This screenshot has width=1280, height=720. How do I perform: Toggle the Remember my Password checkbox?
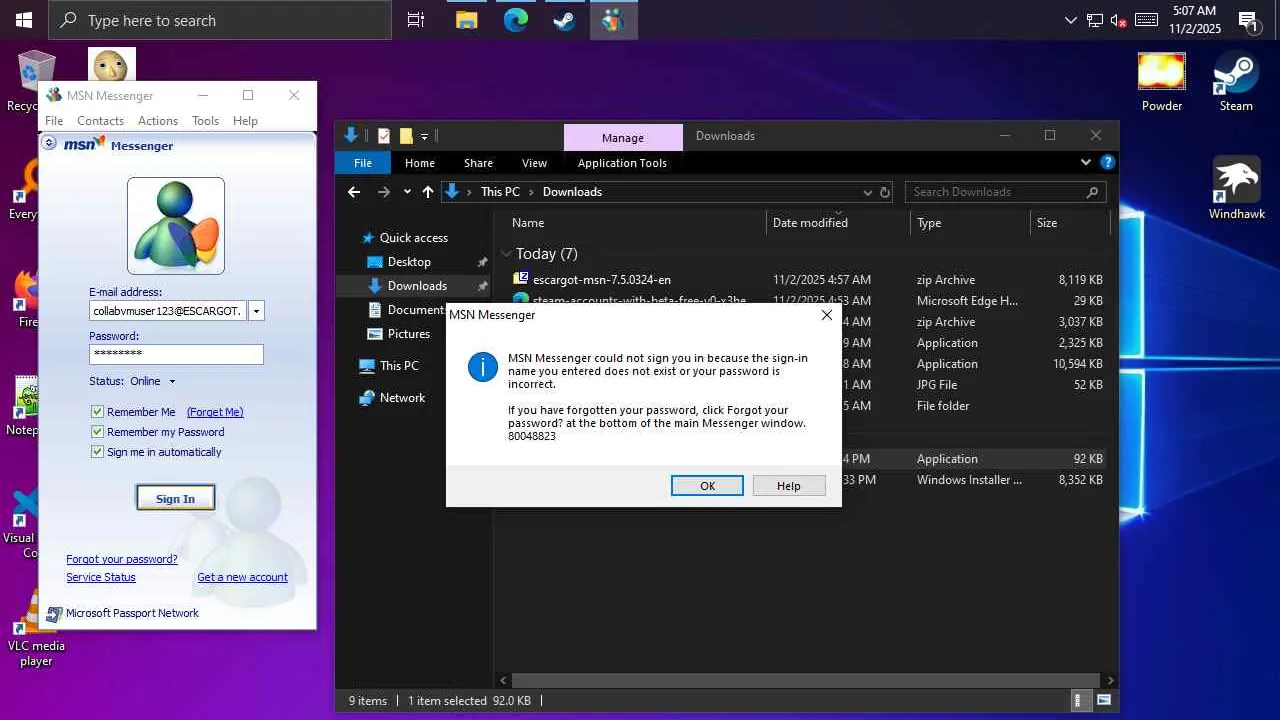[x=97, y=432]
